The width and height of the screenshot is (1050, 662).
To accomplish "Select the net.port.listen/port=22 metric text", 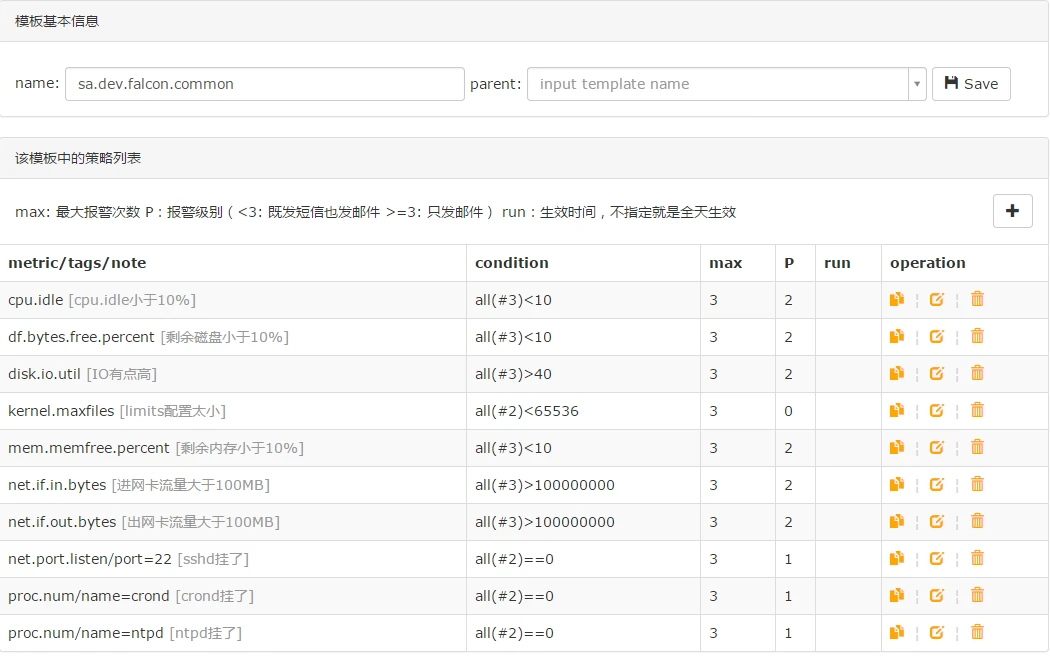I will pos(90,559).
